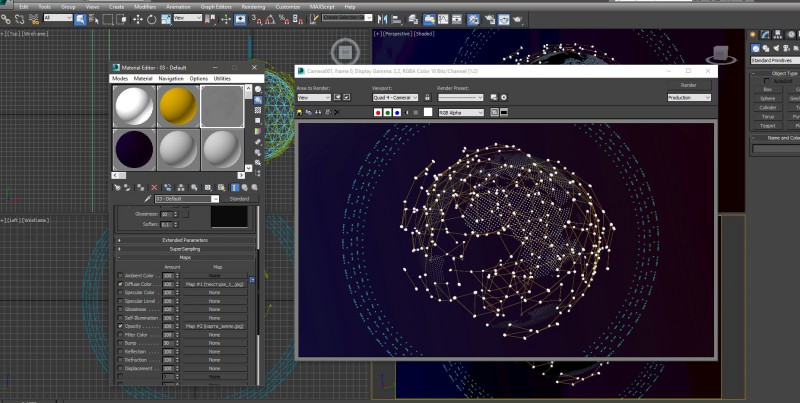Expand the SuperSampling rollout
This screenshot has width=800, height=403.
click(185, 249)
